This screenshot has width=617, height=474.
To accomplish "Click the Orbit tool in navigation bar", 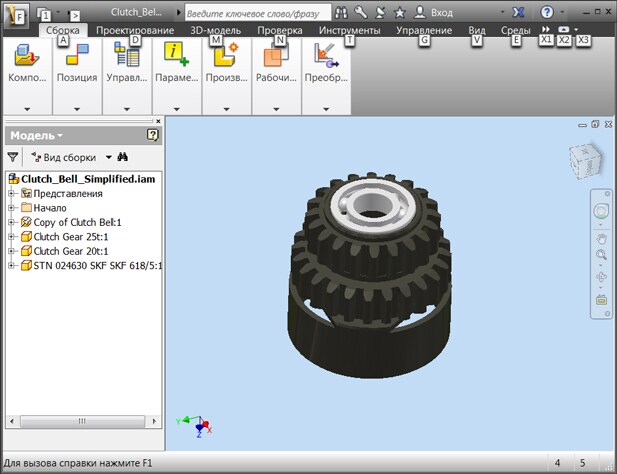I will 601,277.
